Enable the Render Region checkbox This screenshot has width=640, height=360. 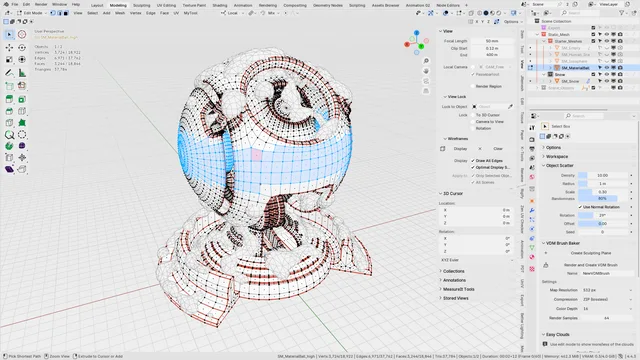(473, 87)
